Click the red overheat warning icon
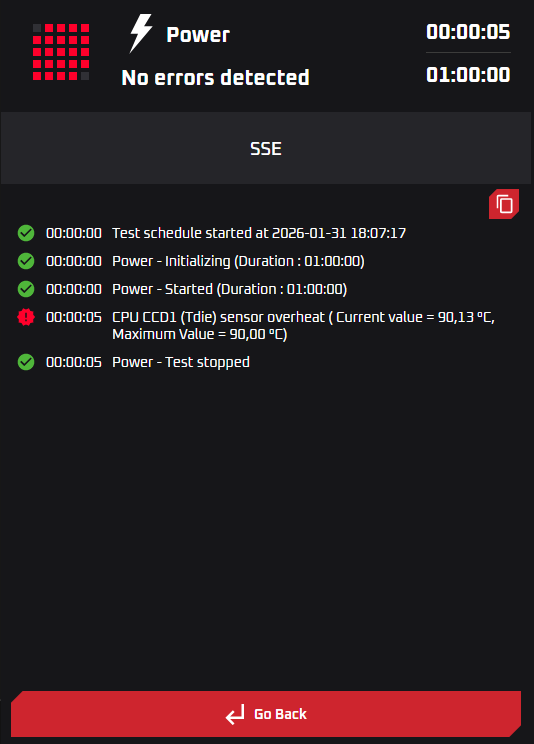Screen dimensions: 534x744 point(26,317)
